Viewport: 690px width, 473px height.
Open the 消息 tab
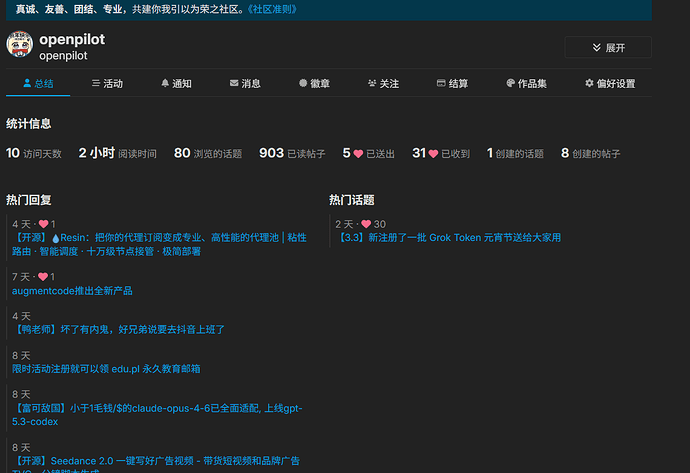coord(245,83)
